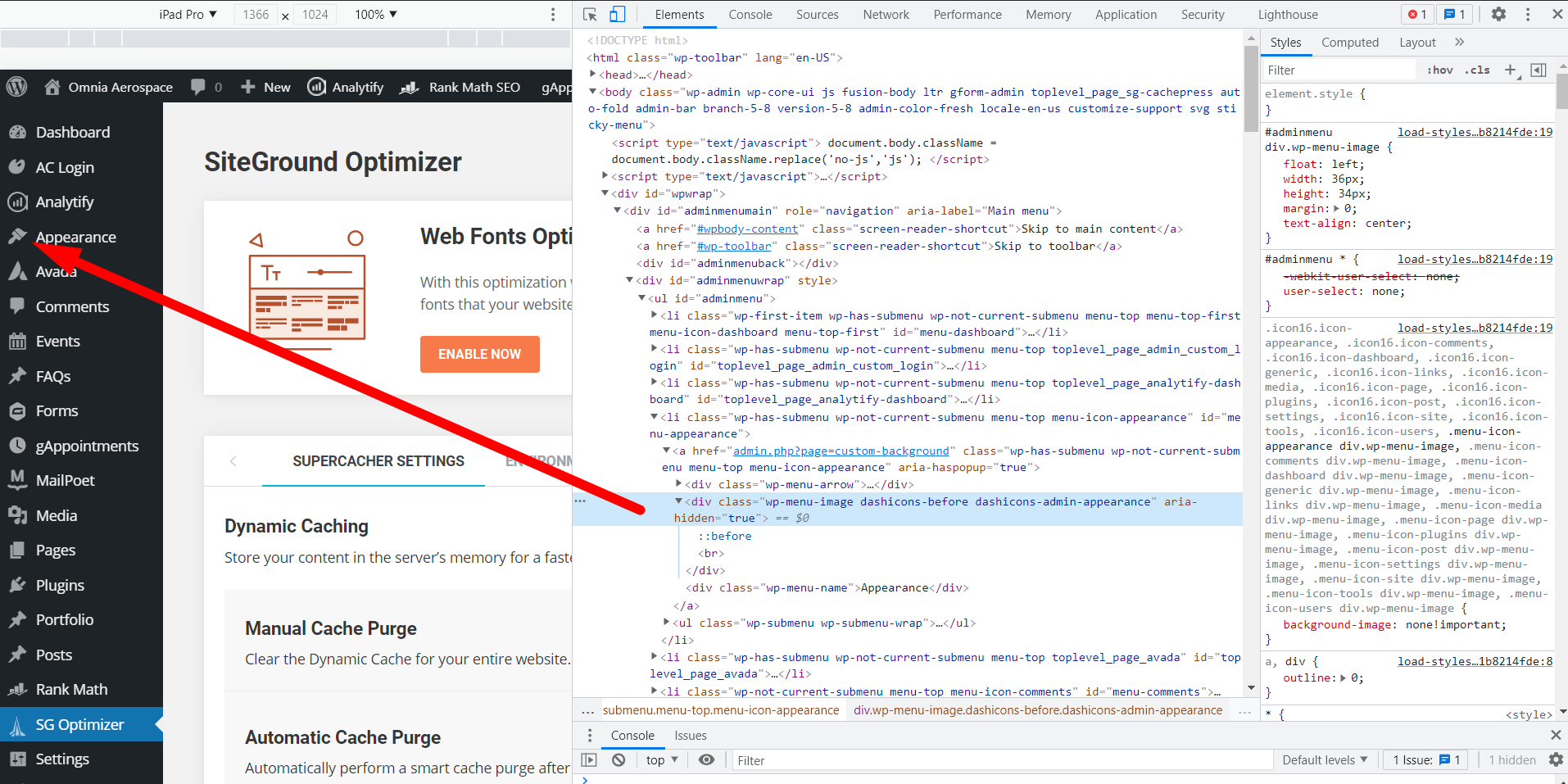The height and width of the screenshot is (784, 1568).
Task: Clear the console with the clear icon
Action: [x=619, y=760]
